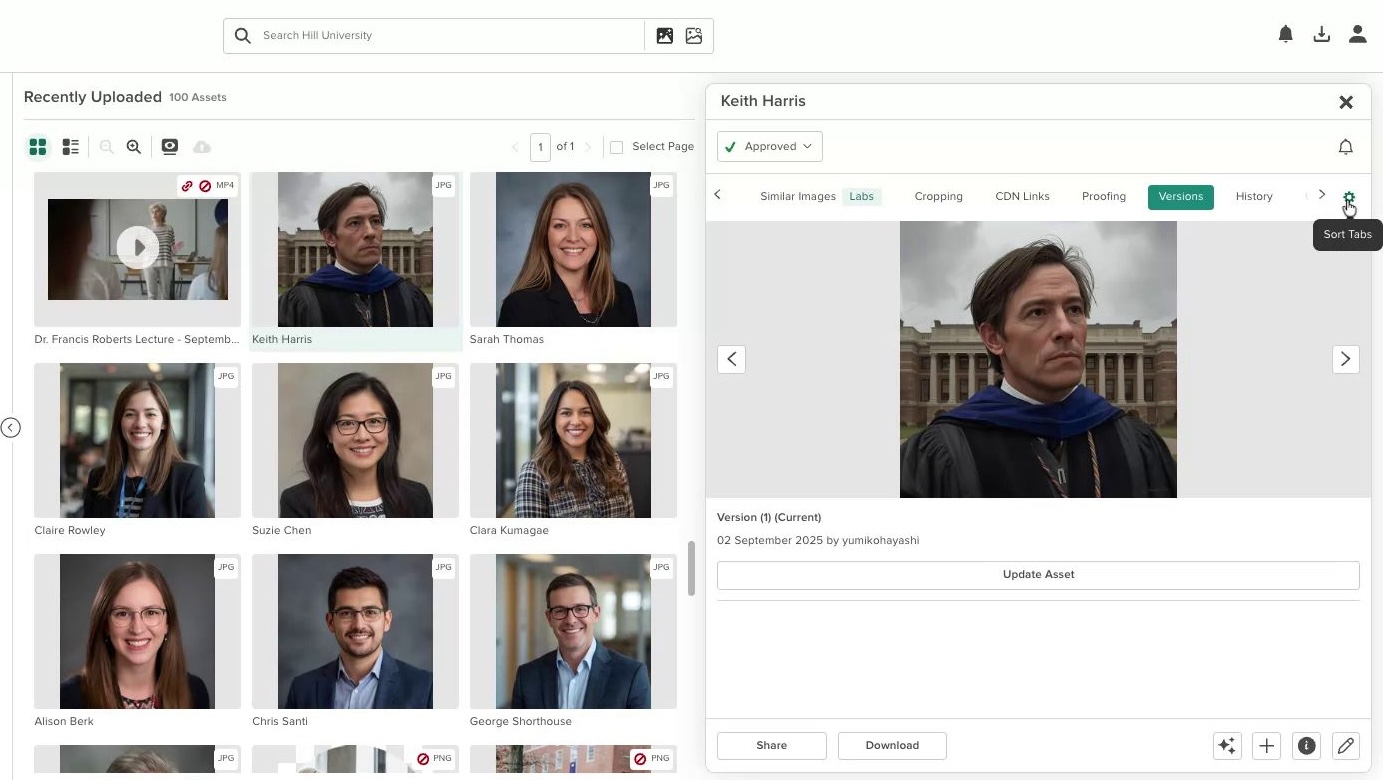Click the Share button
The width and height of the screenshot is (1383, 780).
point(772,746)
